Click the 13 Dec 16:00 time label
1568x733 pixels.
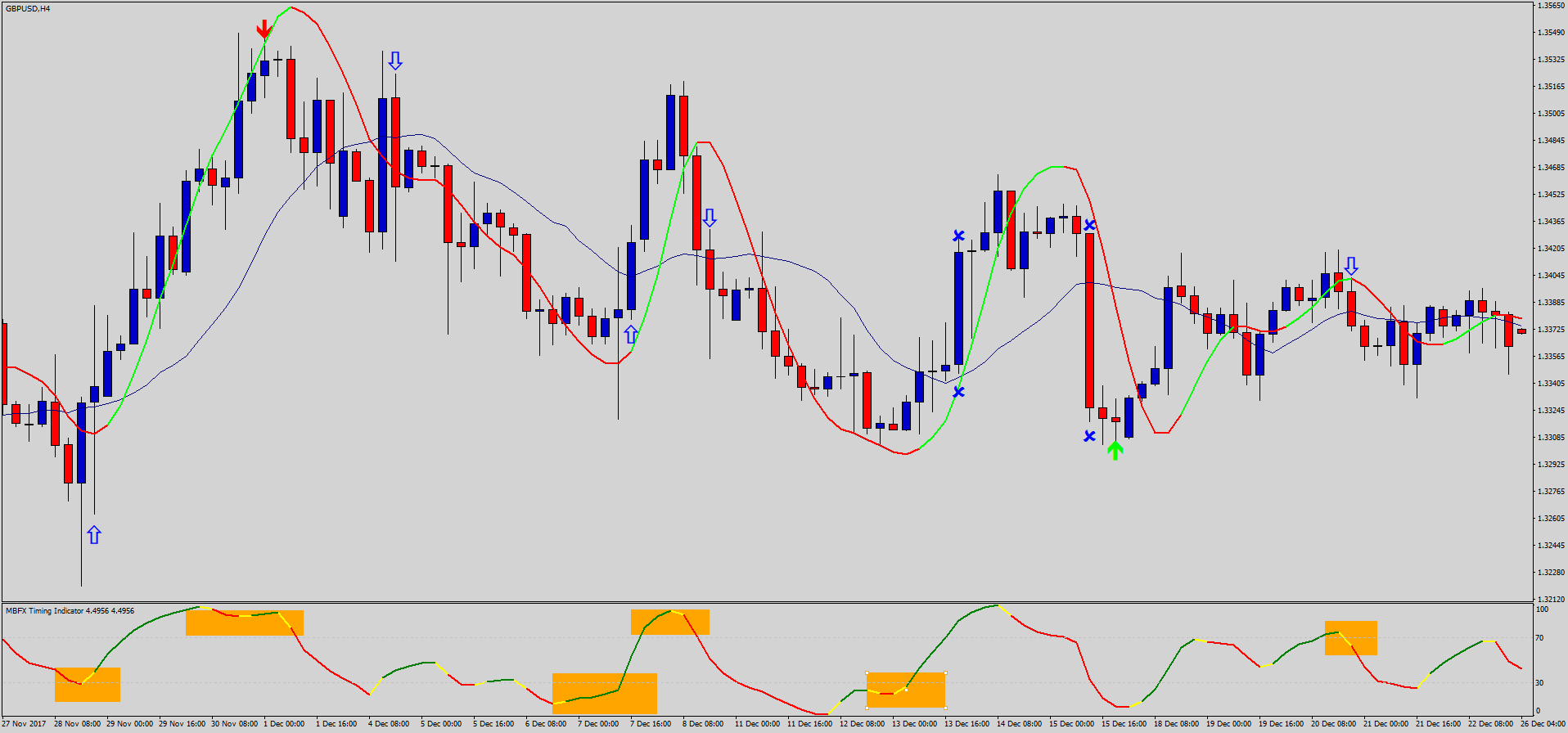click(967, 724)
